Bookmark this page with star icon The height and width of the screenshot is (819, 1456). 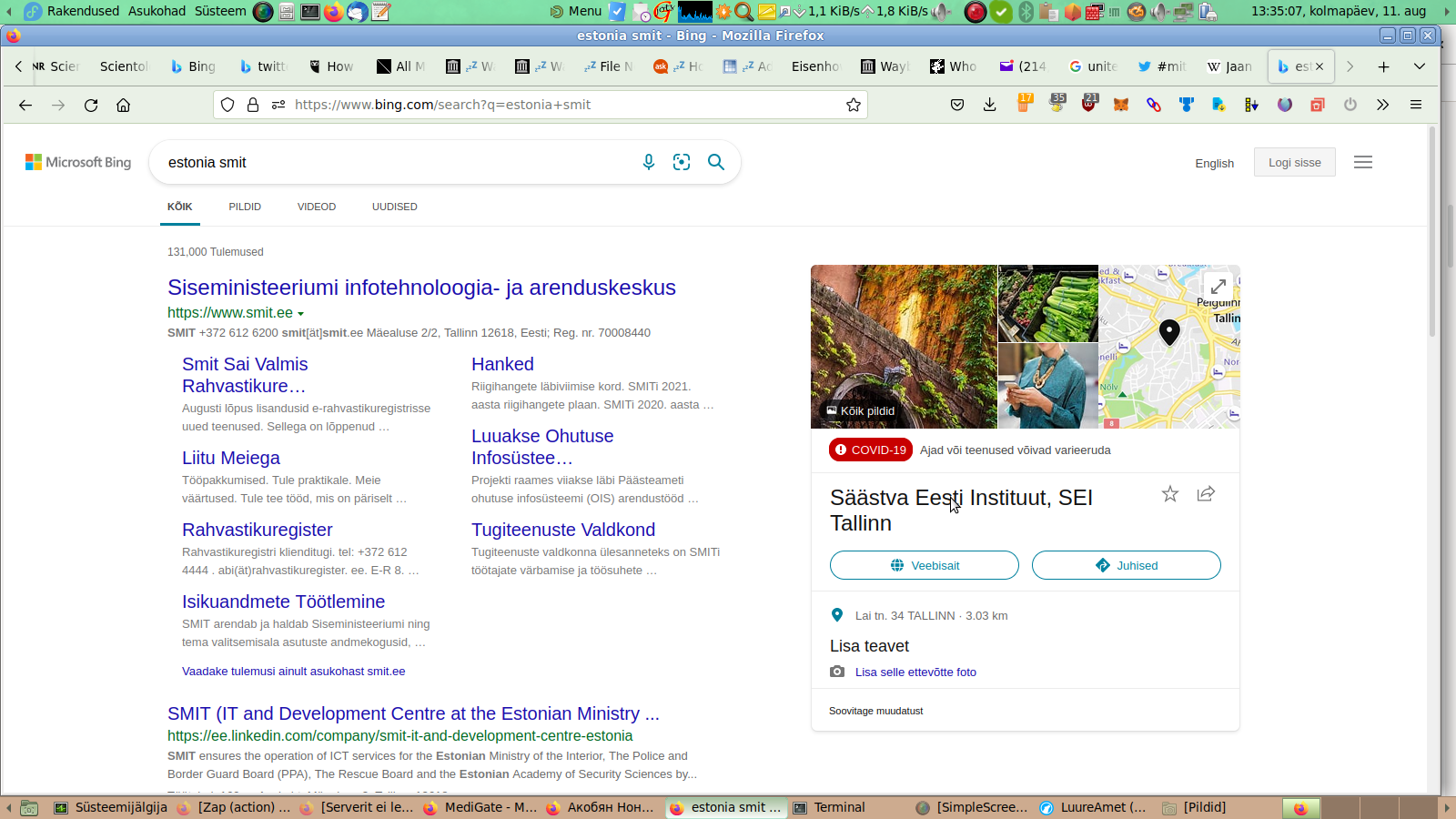coord(853,105)
